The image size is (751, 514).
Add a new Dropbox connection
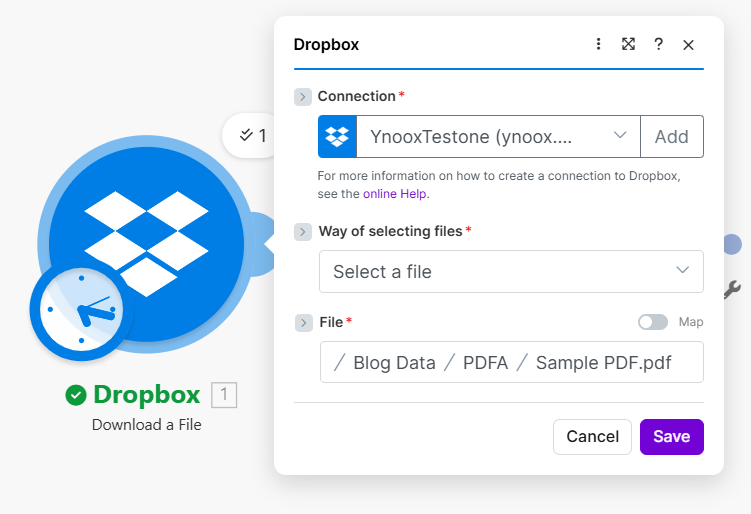pyautogui.click(x=672, y=137)
